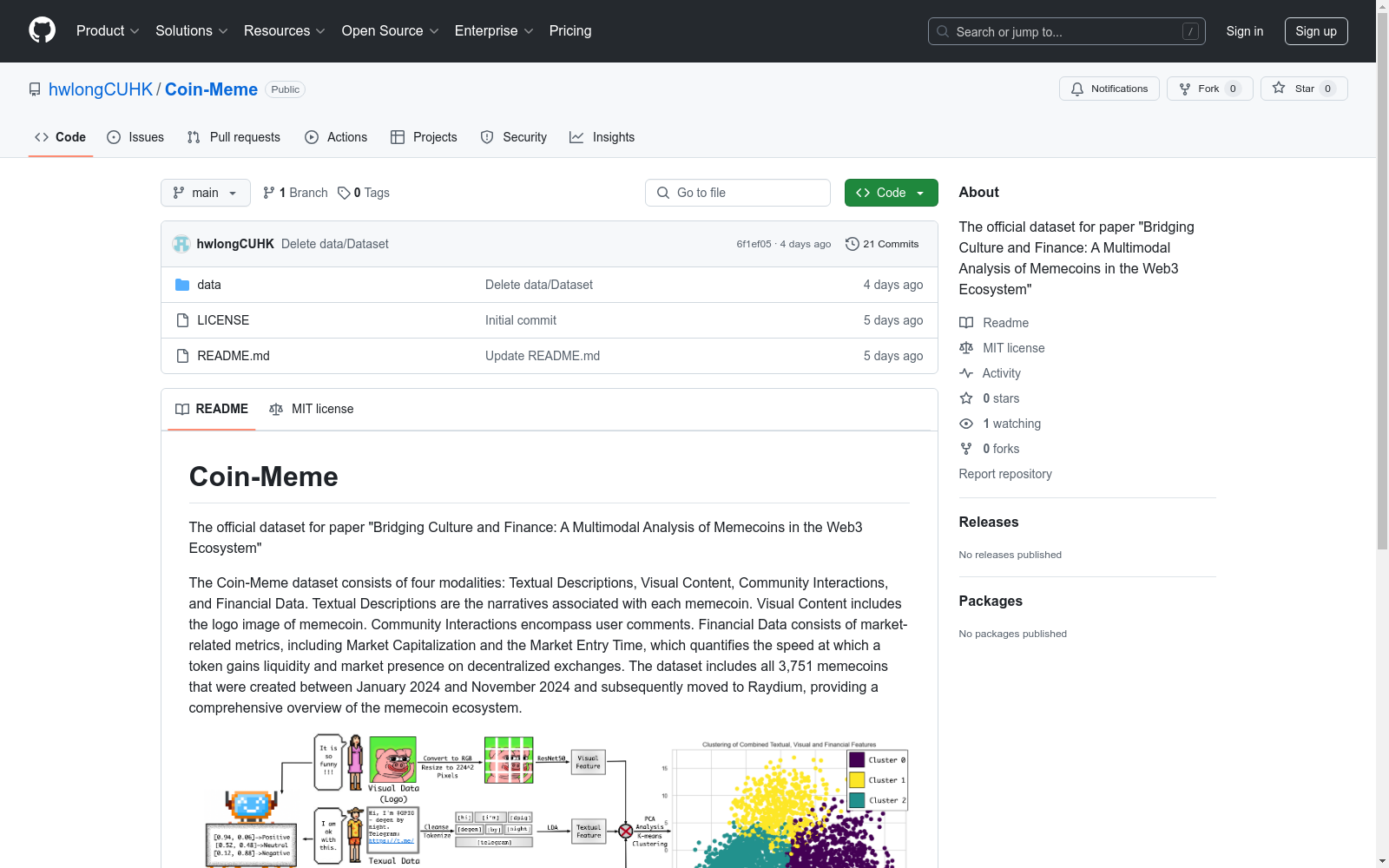
Task: Open the 6f1ef05 commit hash link
Action: pos(754,244)
